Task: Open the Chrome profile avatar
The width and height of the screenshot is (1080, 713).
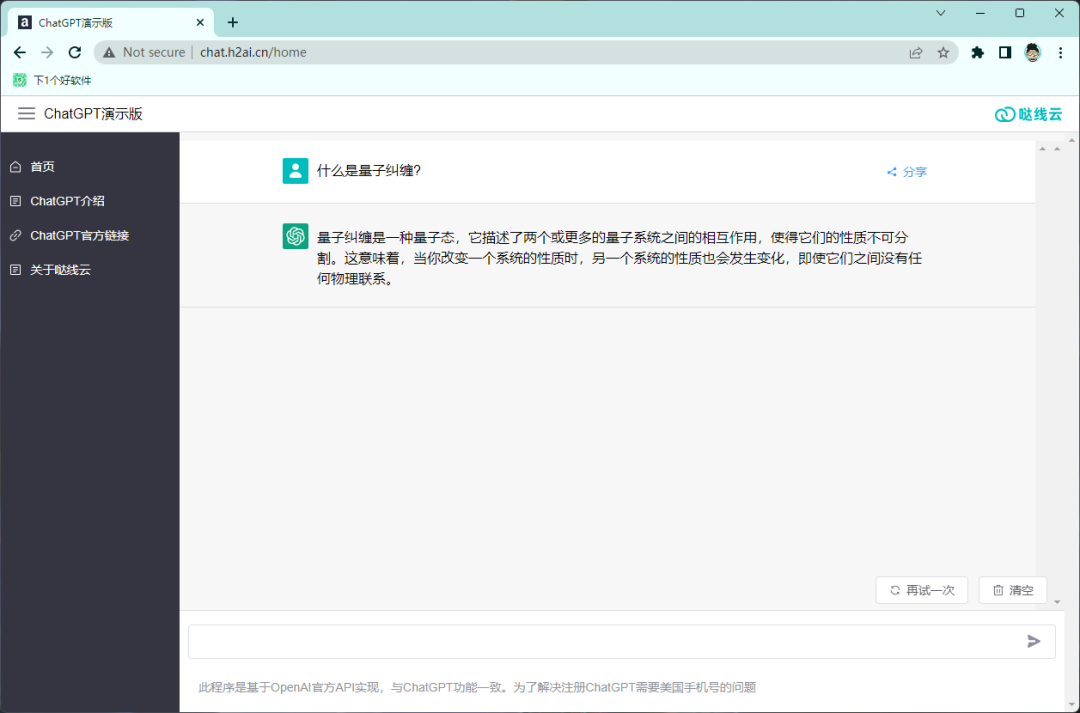Action: click(x=1033, y=53)
